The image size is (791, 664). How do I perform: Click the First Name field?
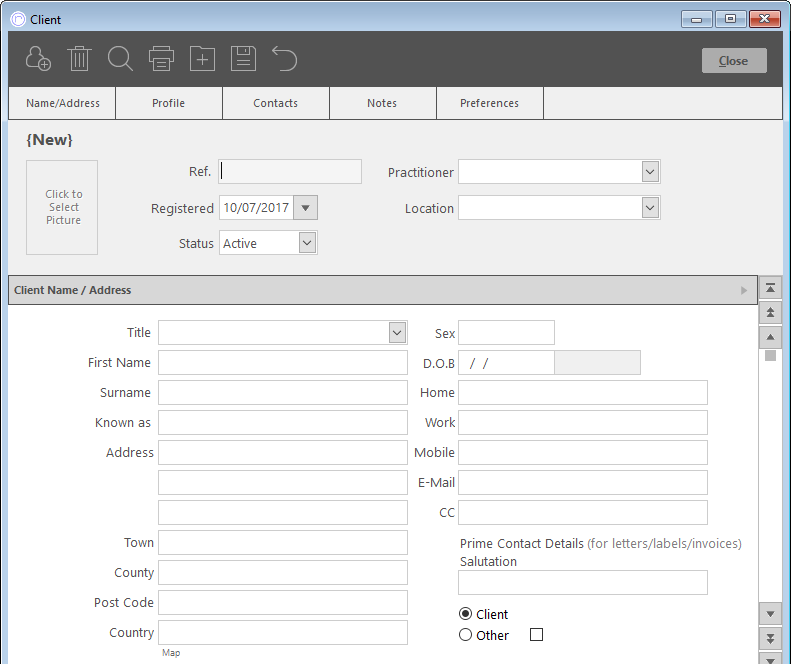coord(283,363)
